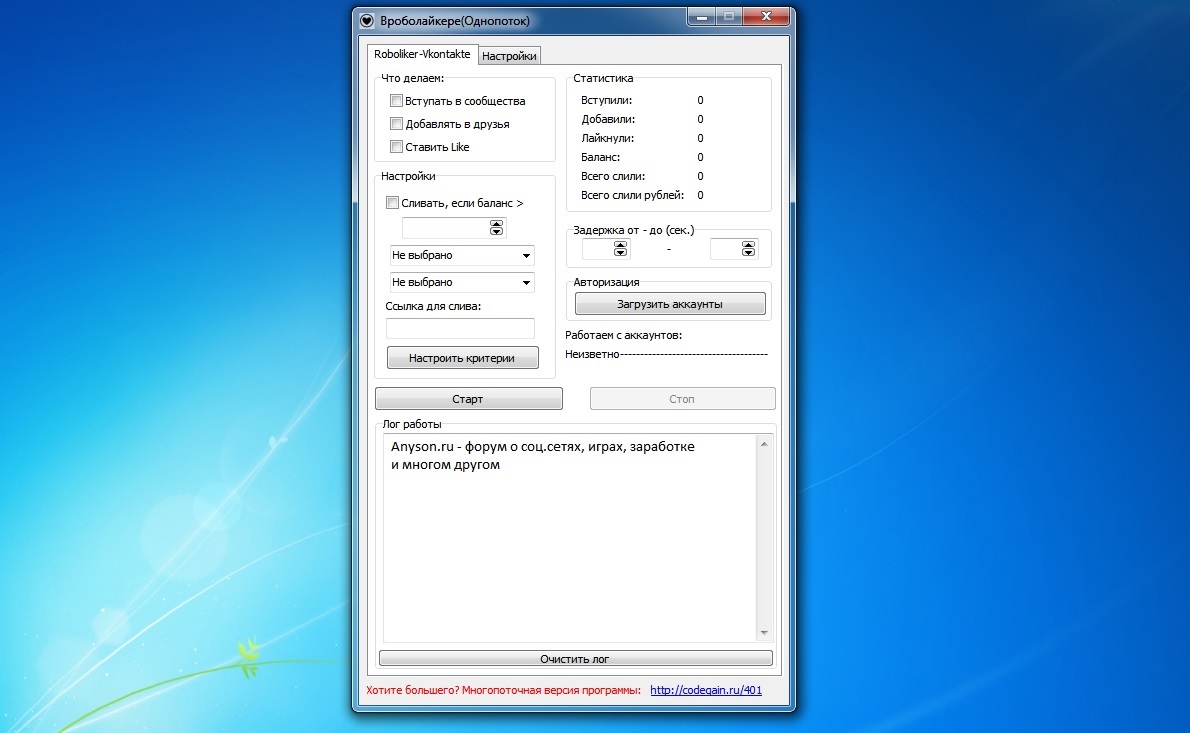Click the Настроить критерии button

[x=462, y=358]
